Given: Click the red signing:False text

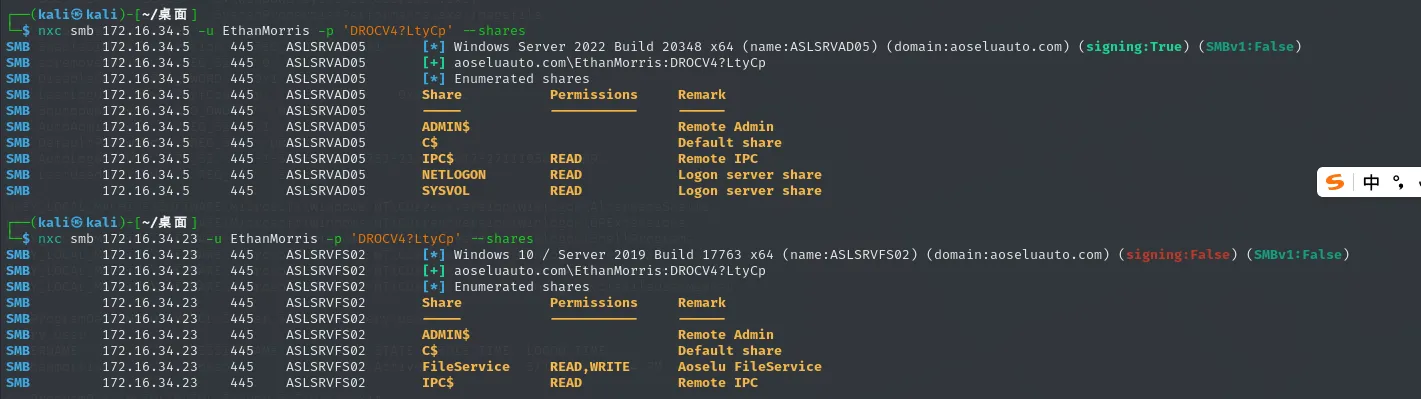Looking at the screenshot, I should tap(1179, 255).
